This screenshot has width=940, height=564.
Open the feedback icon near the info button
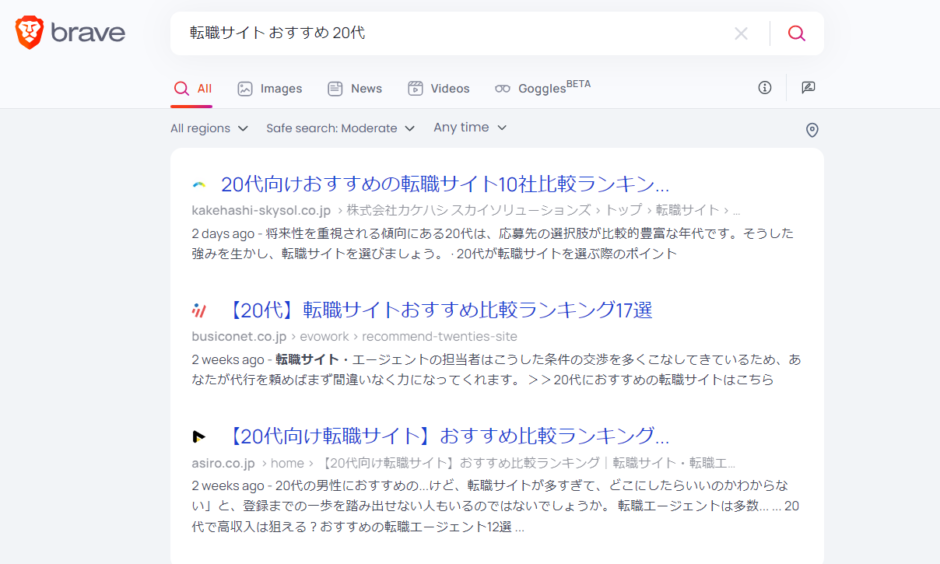808,88
